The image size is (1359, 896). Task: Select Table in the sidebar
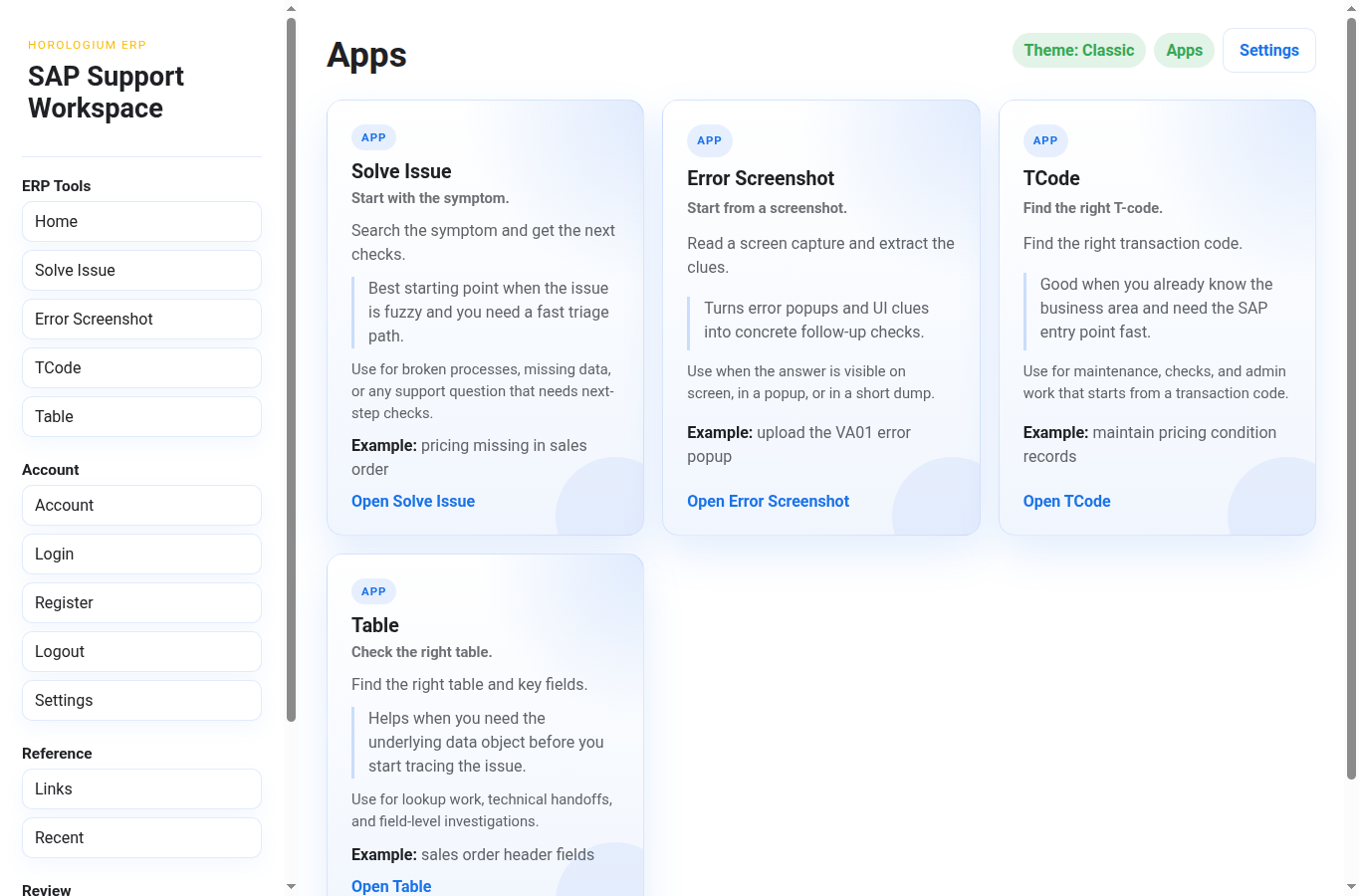(141, 416)
